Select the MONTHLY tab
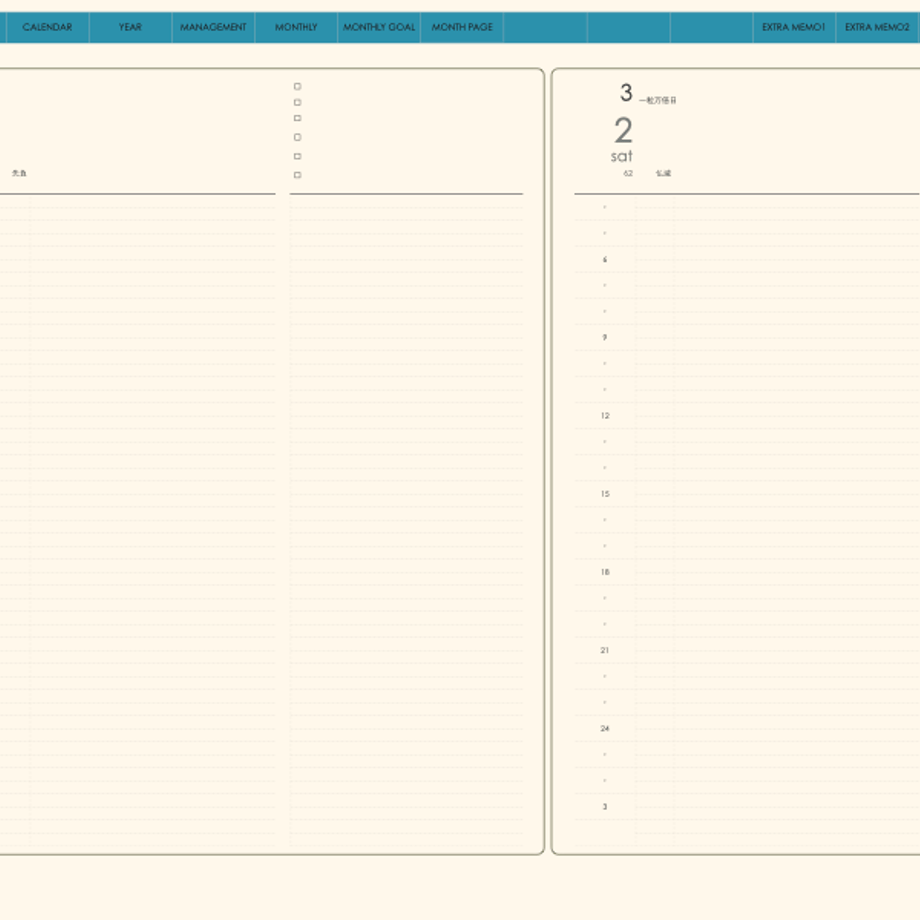 296,27
